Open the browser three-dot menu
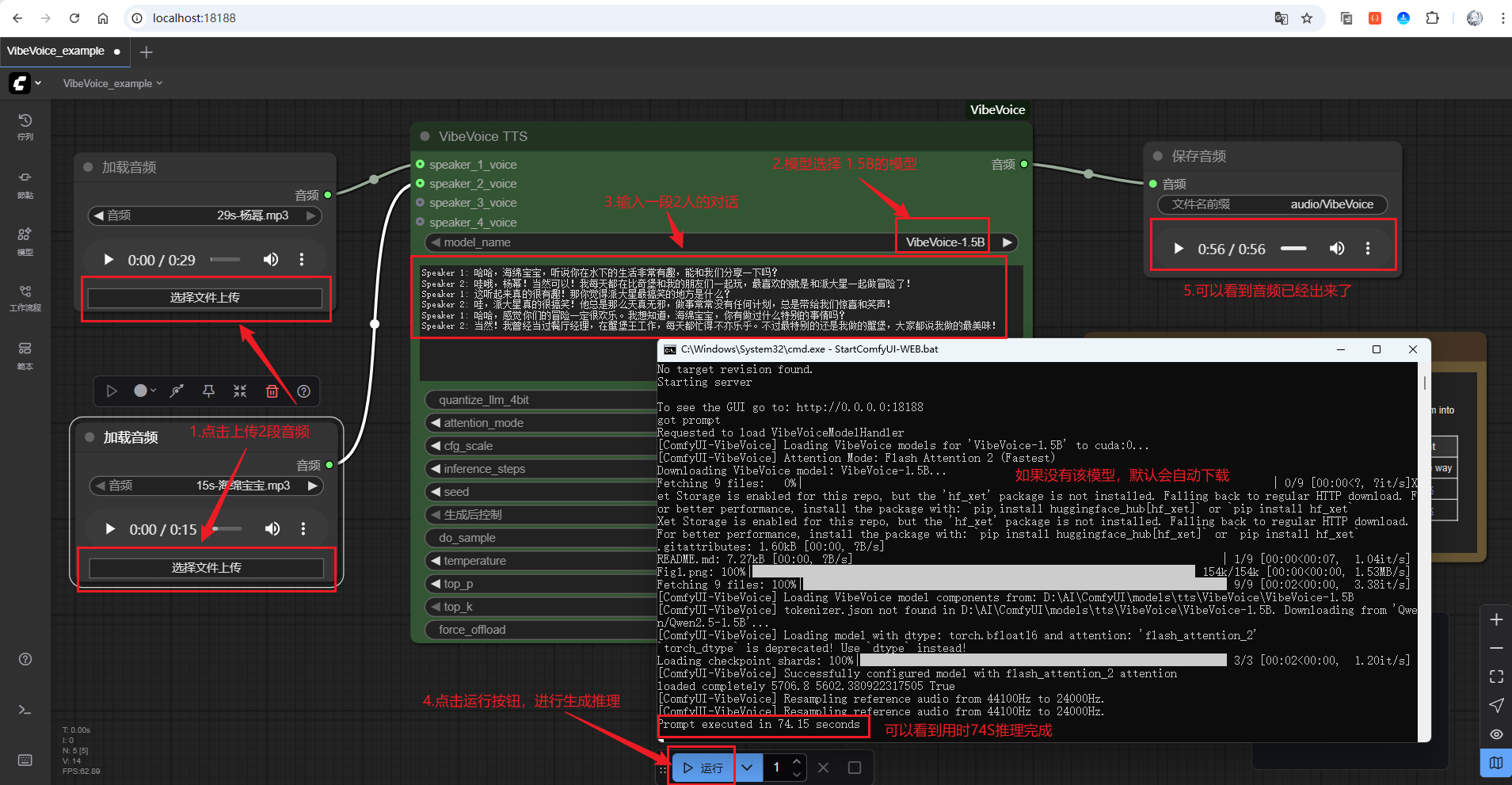Image resolution: width=1512 pixels, height=785 pixels. (1502, 18)
